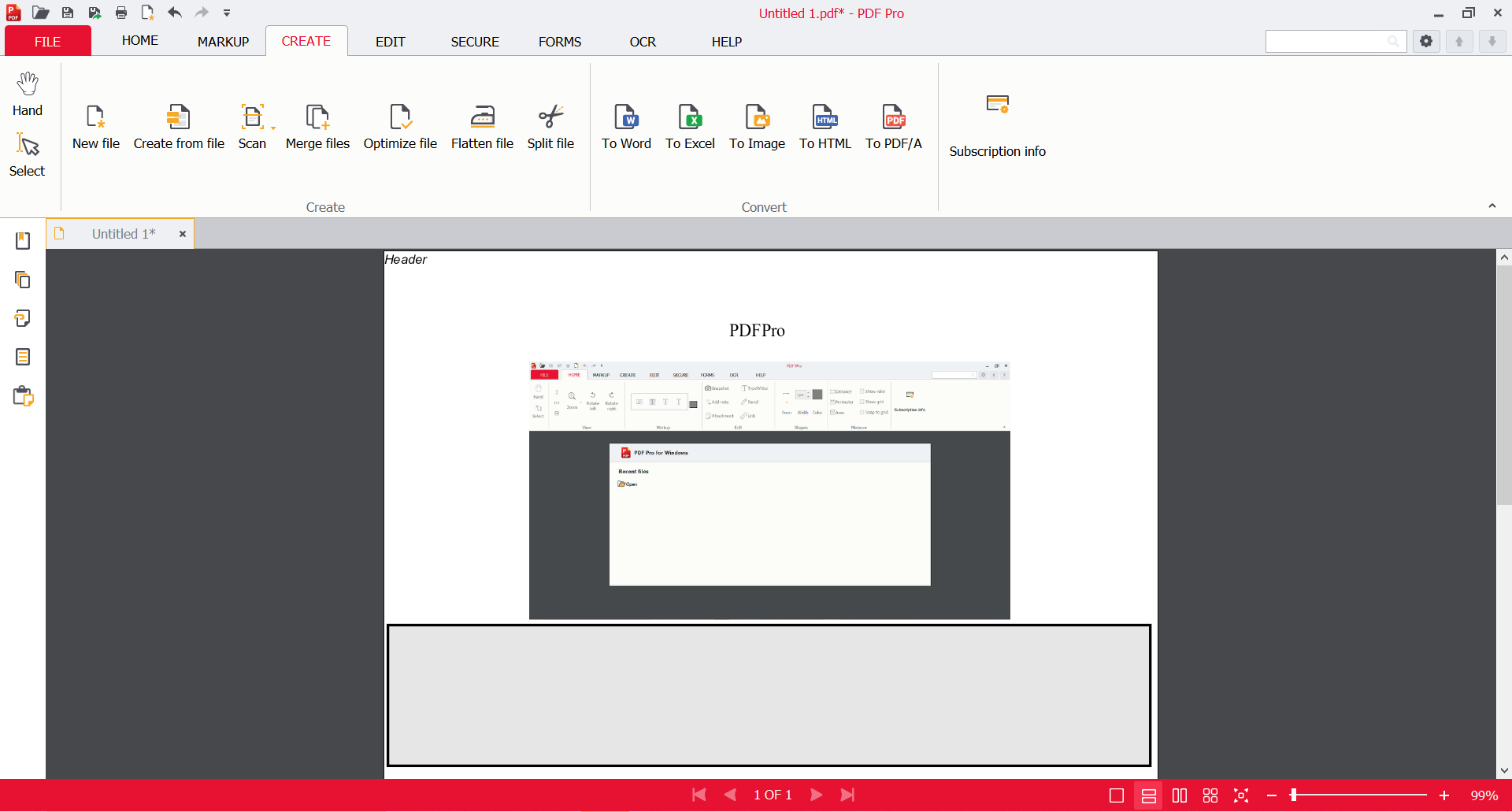The image size is (1512, 812).
Task: Switch to single page view
Action: tap(1117, 796)
